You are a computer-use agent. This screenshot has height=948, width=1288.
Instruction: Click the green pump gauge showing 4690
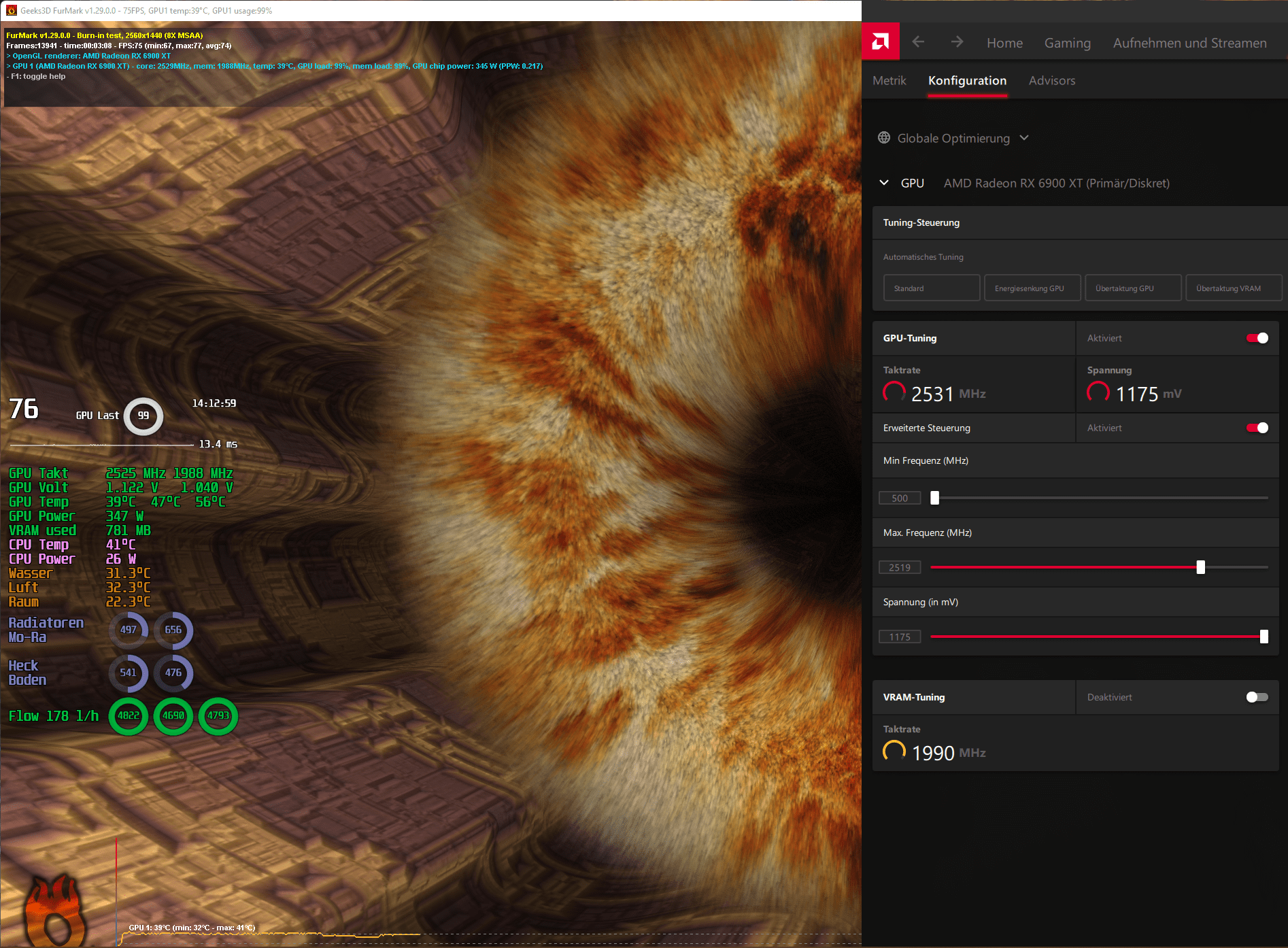(x=173, y=715)
